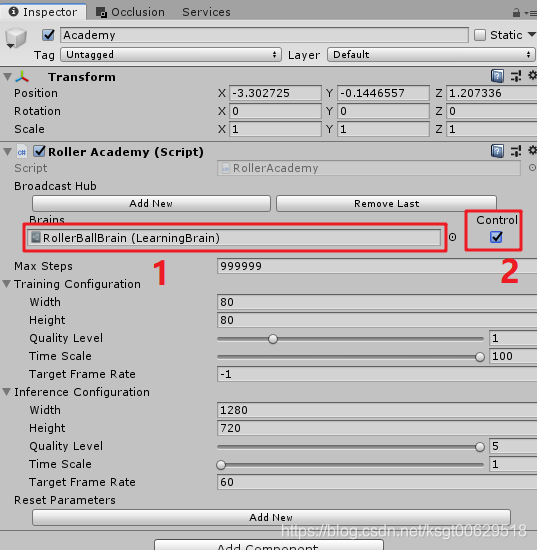Collapse the Transform component foldout
Screen dimensions: 537x550
point(7,76)
